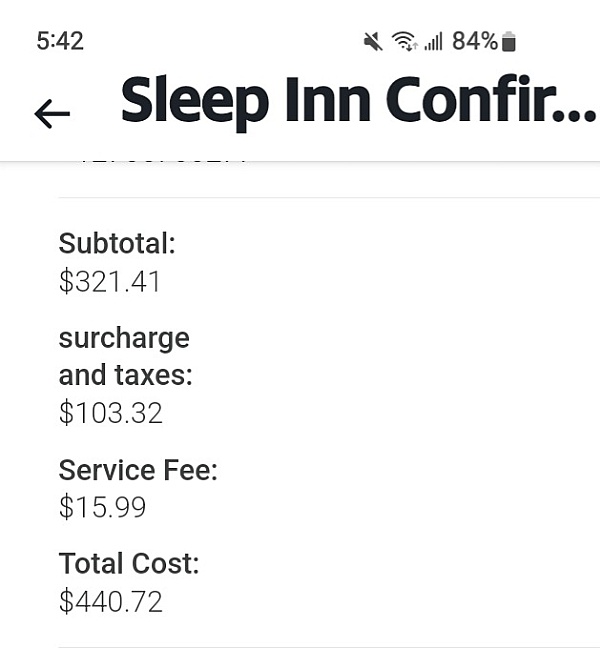Select the $103.32 taxes amount
This screenshot has width=600, height=669.
click(111, 413)
